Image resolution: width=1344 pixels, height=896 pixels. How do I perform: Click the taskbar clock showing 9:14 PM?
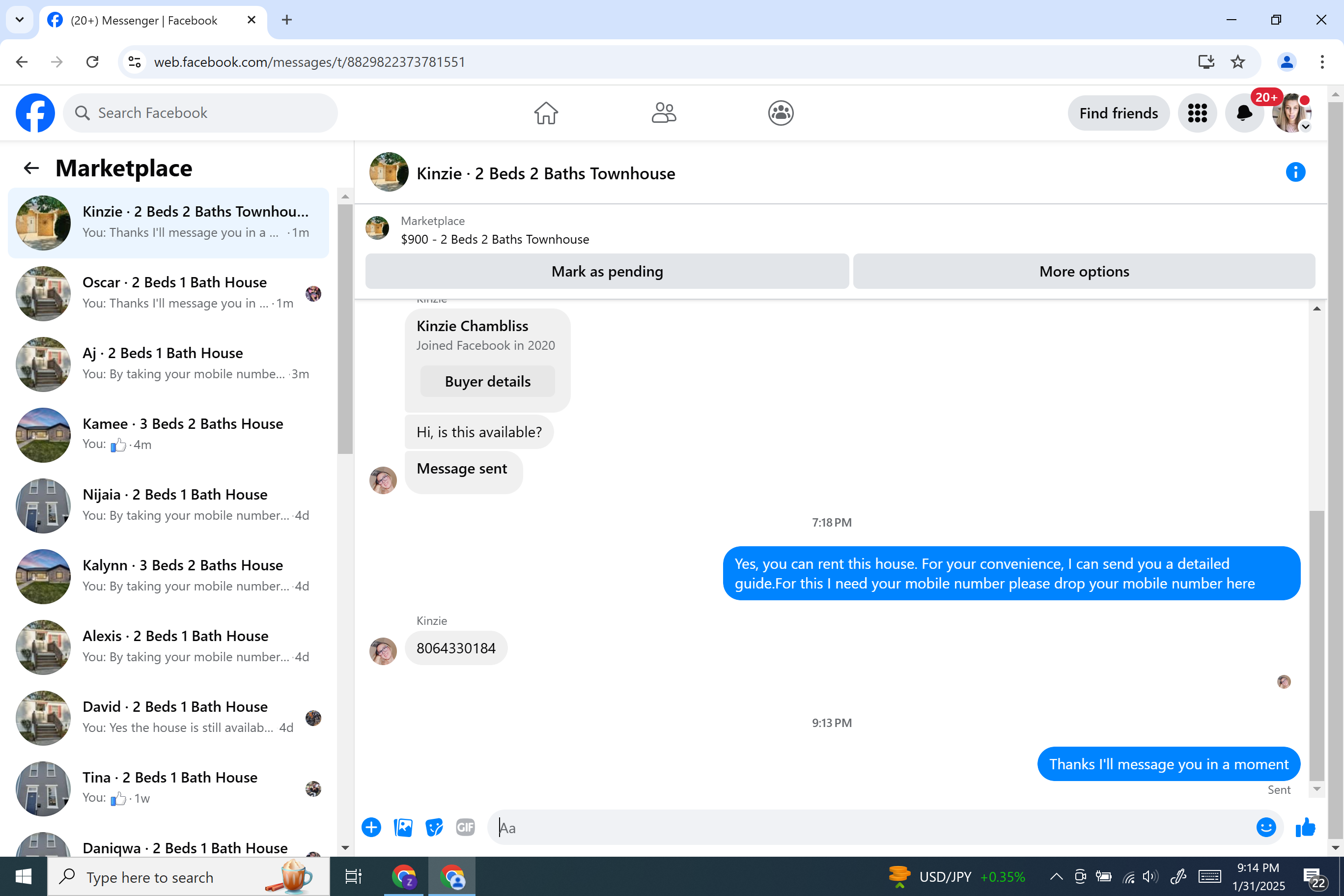click(1259, 876)
